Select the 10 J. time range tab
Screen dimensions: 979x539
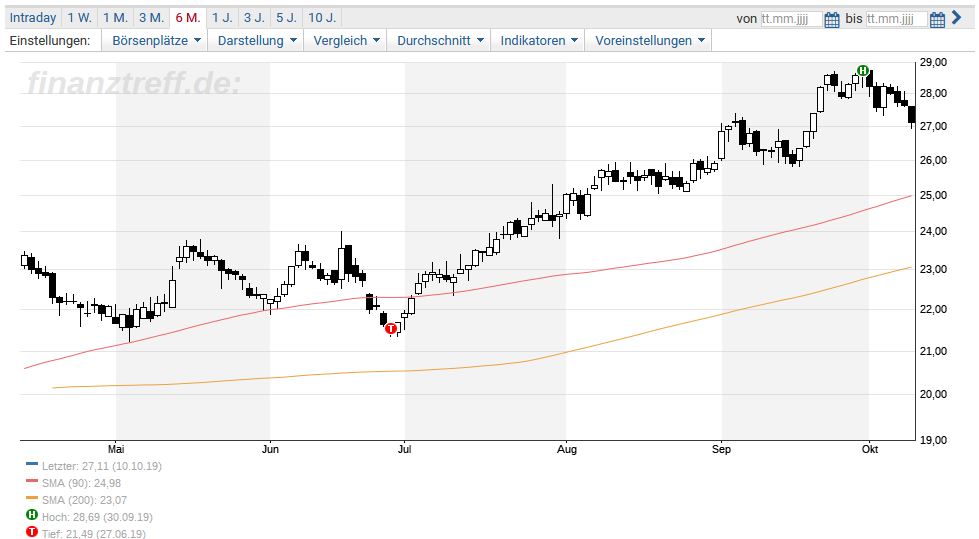pos(322,17)
